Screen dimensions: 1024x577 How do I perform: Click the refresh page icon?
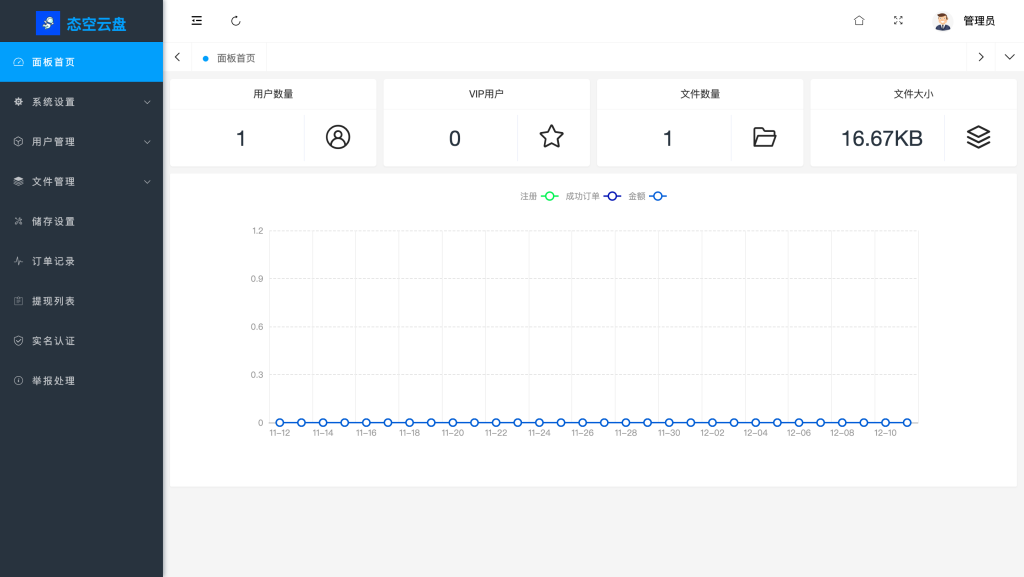[236, 21]
